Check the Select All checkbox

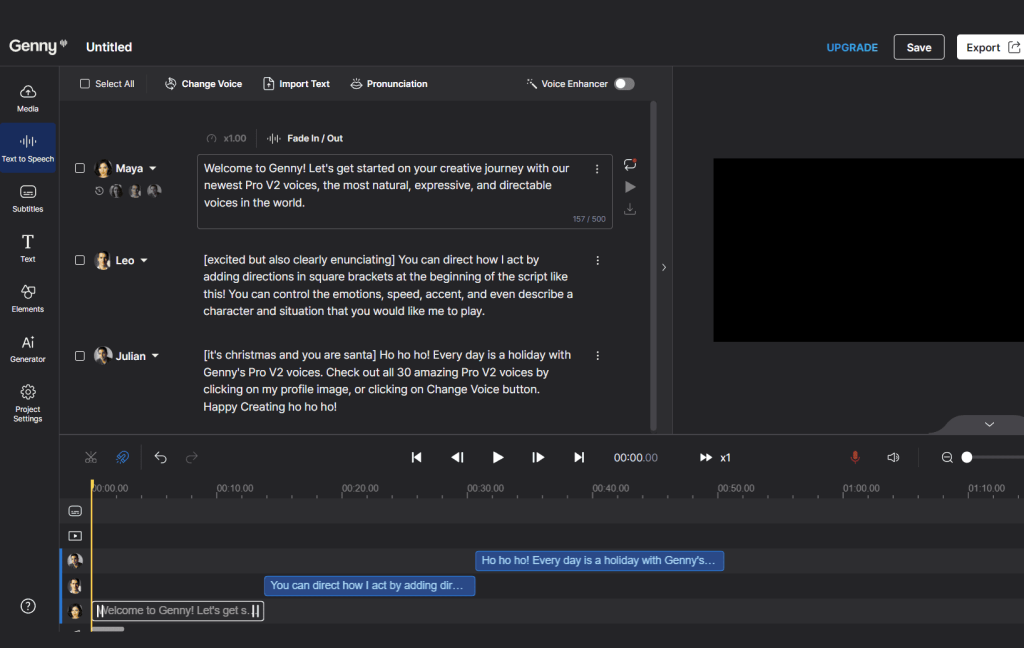85,84
